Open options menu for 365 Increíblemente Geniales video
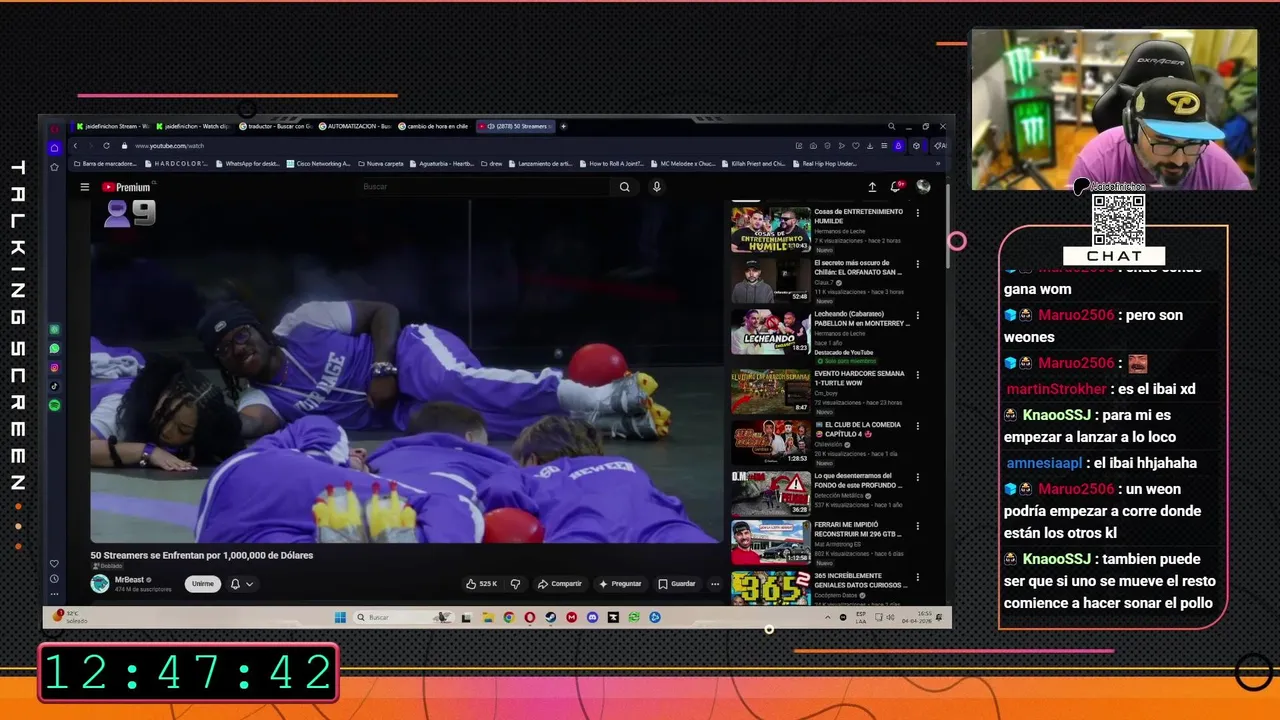The height and width of the screenshot is (720, 1280). (918, 576)
